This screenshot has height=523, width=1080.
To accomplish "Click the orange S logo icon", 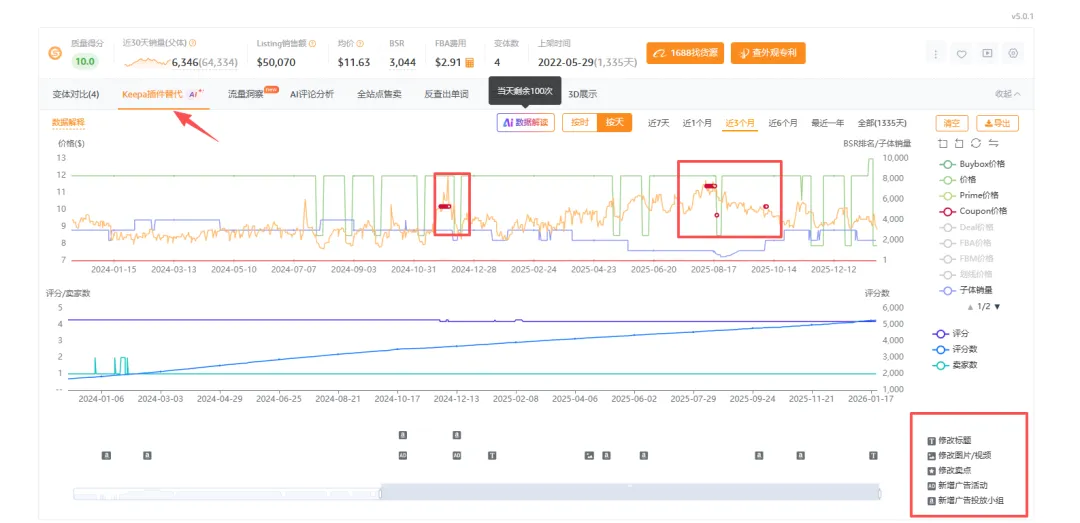I will point(55,54).
